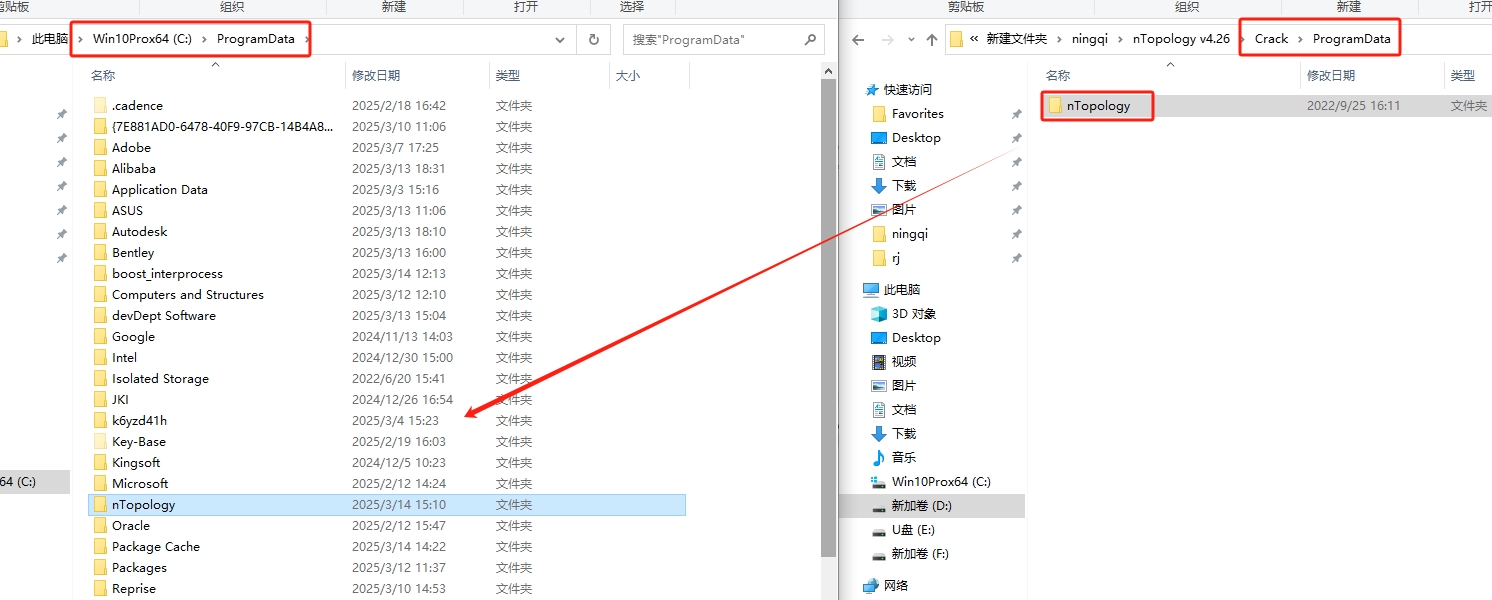Select the Autodesk folder
The image size is (1492, 600).
(139, 231)
